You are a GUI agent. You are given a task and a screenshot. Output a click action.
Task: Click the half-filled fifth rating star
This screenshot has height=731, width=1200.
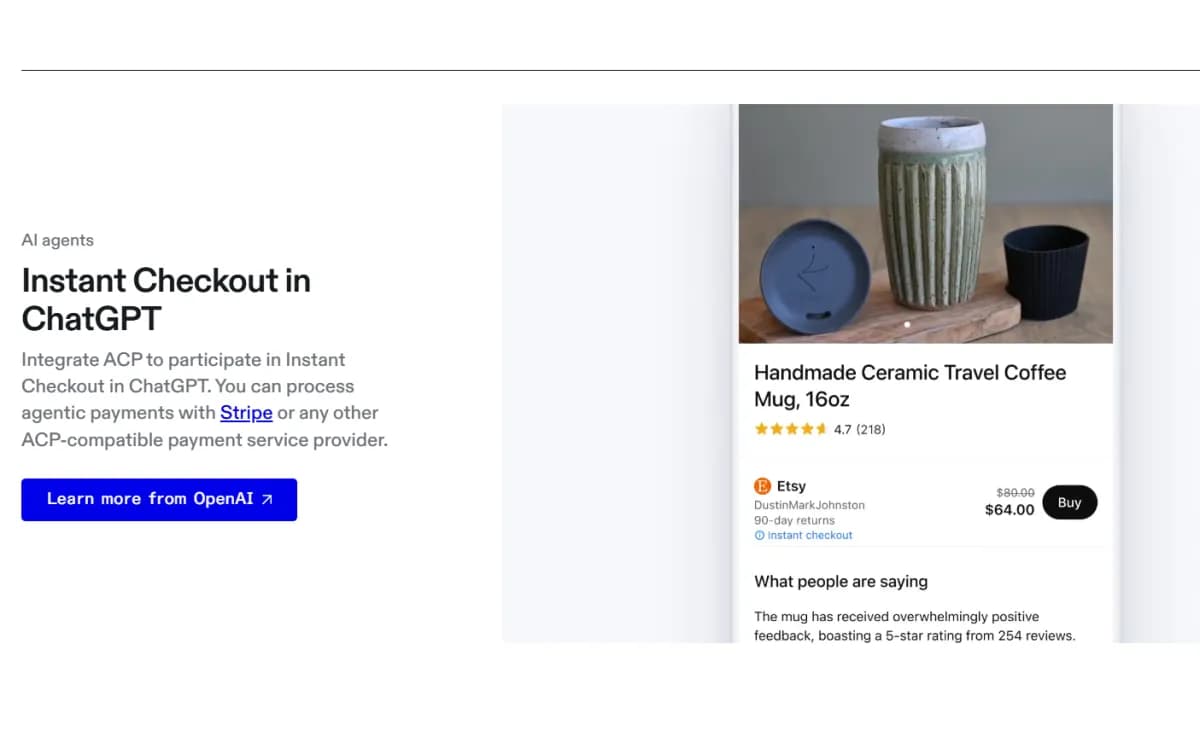[x=823, y=428]
